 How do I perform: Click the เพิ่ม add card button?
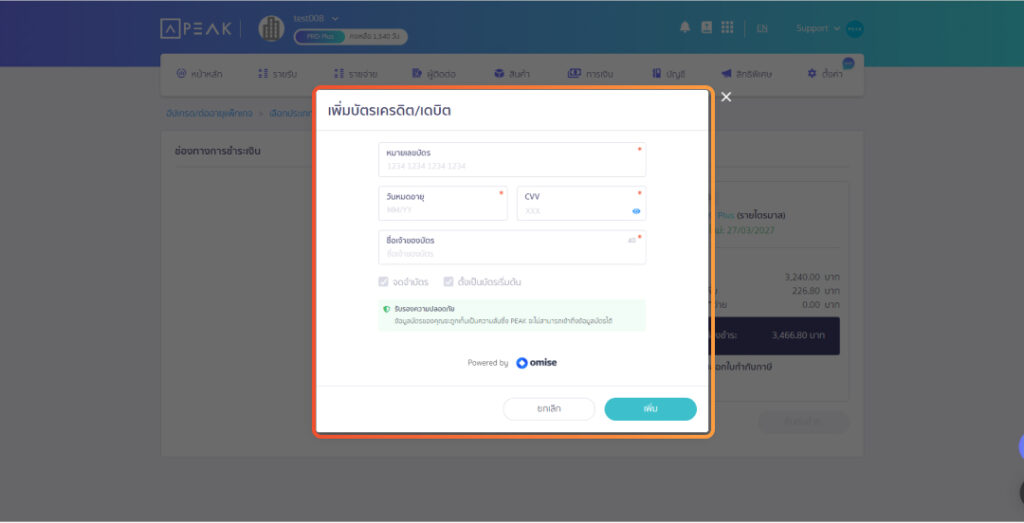tap(650, 409)
